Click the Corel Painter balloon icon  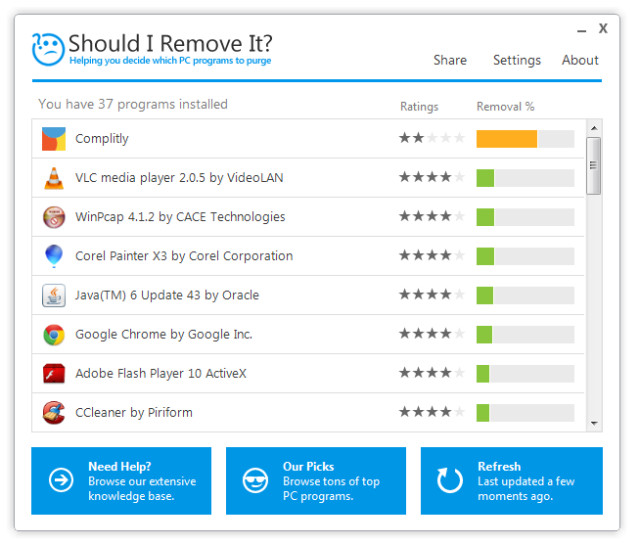point(54,256)
